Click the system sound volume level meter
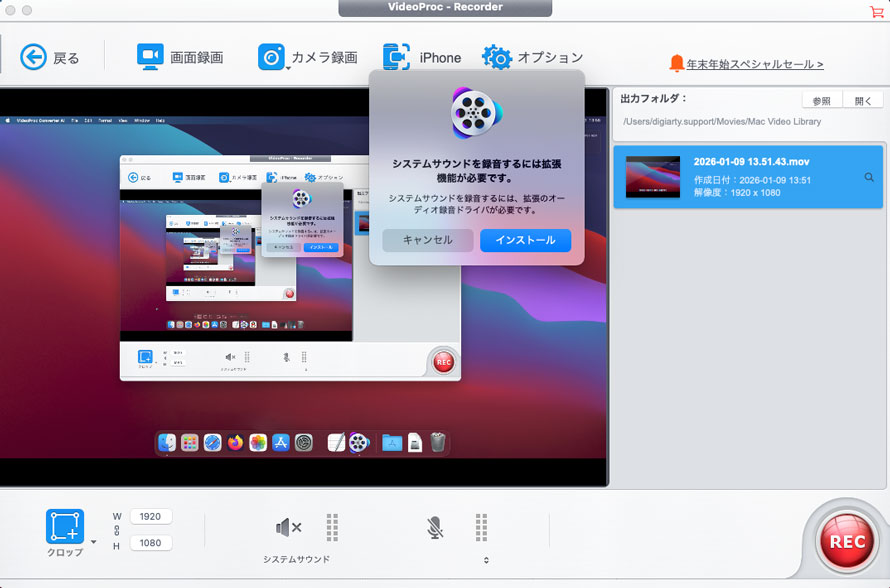890x588 pixels. [x=332, y=527]
